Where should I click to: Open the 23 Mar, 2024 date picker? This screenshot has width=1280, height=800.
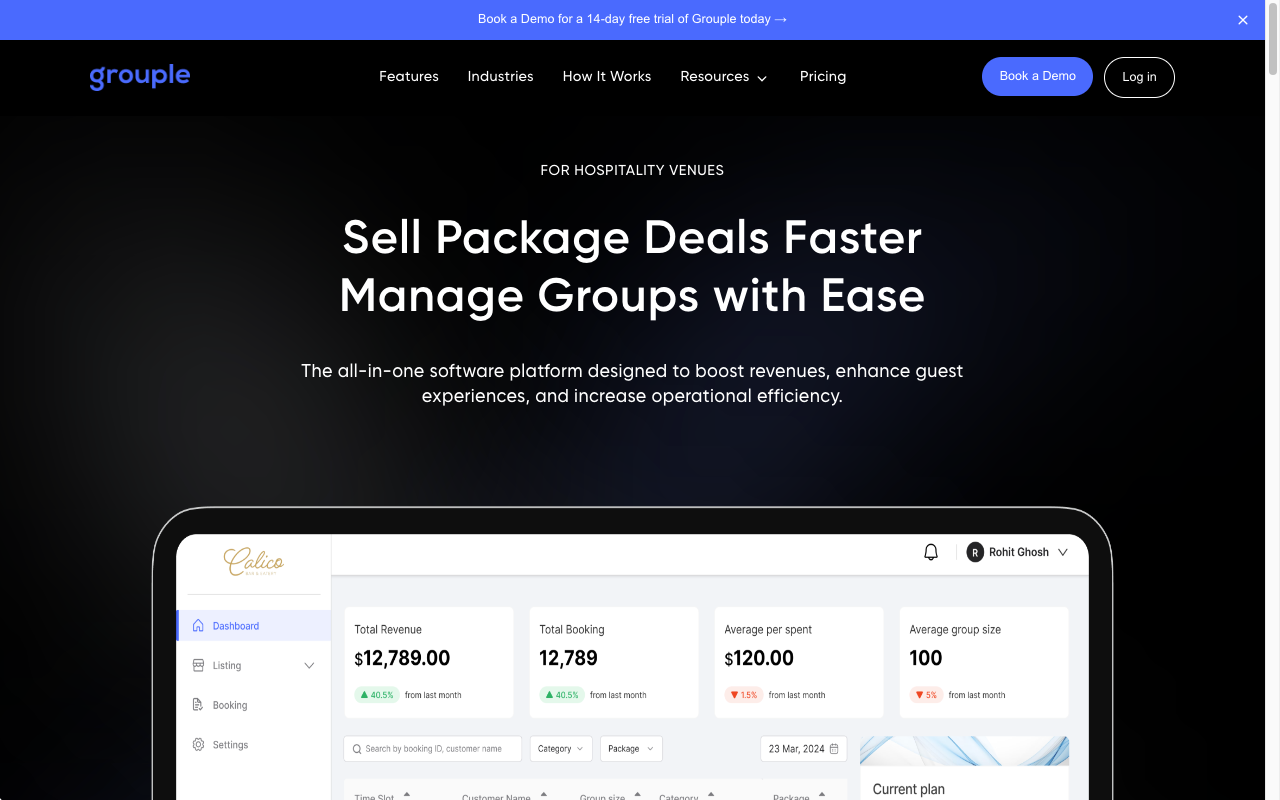(x=804, y=749)
